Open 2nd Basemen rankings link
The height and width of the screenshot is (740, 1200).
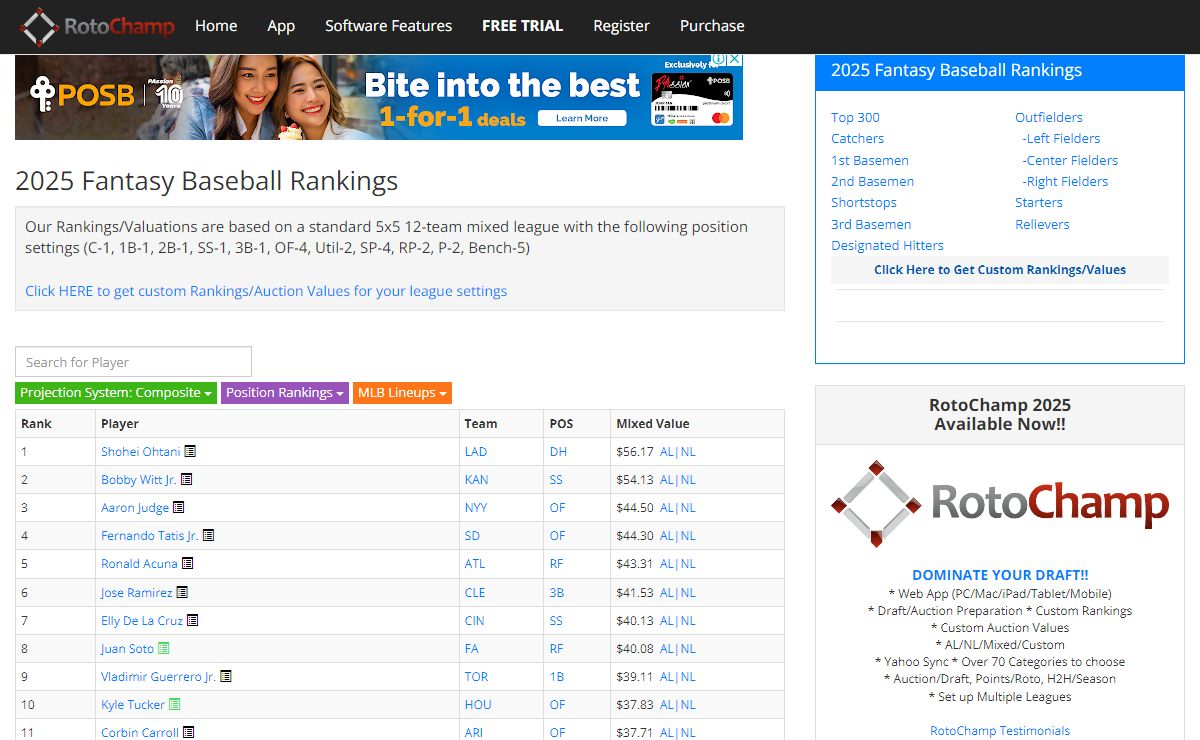pos(873,182)
